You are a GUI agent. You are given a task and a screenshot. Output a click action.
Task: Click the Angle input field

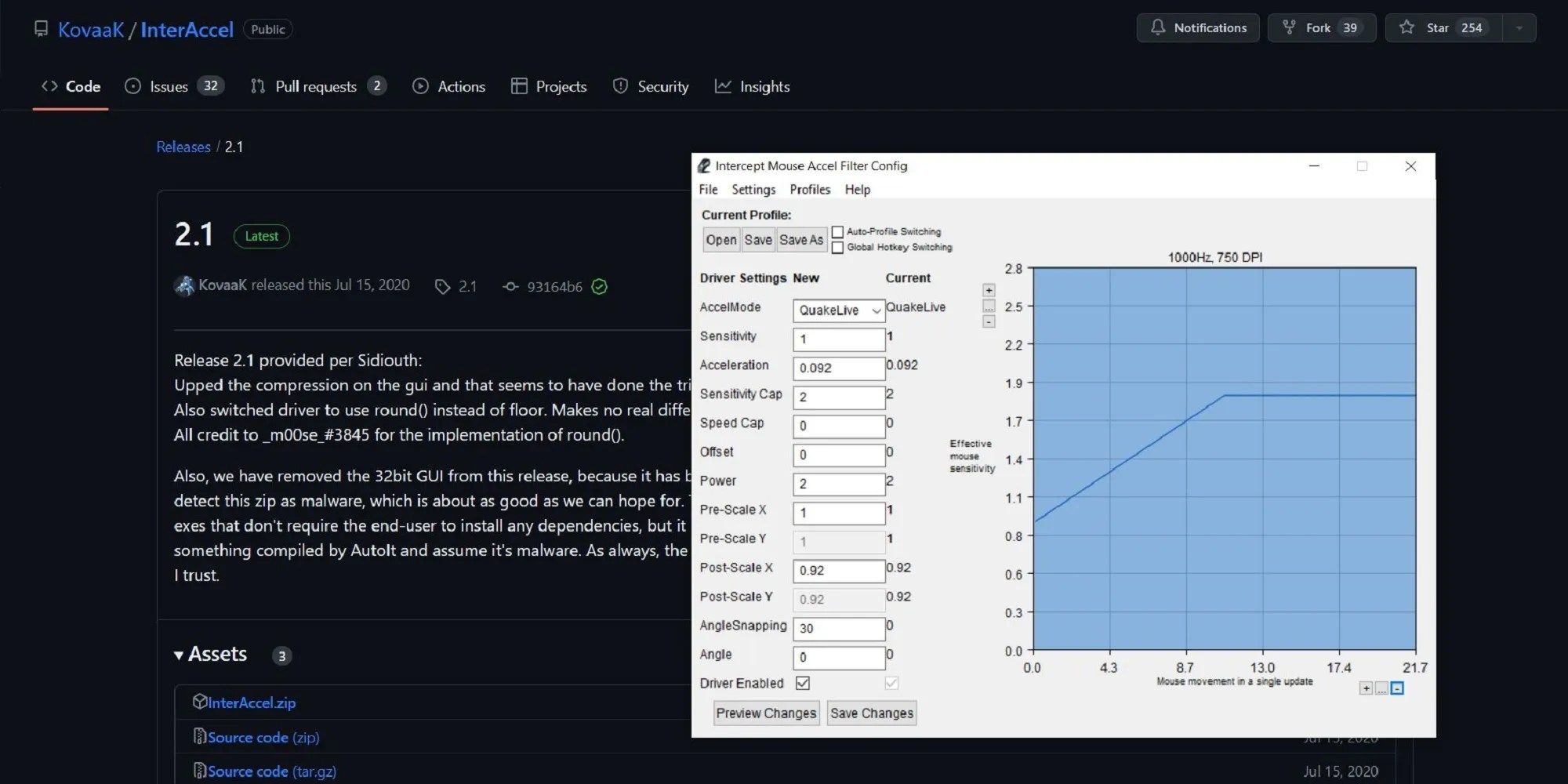(x=839, y=658)
